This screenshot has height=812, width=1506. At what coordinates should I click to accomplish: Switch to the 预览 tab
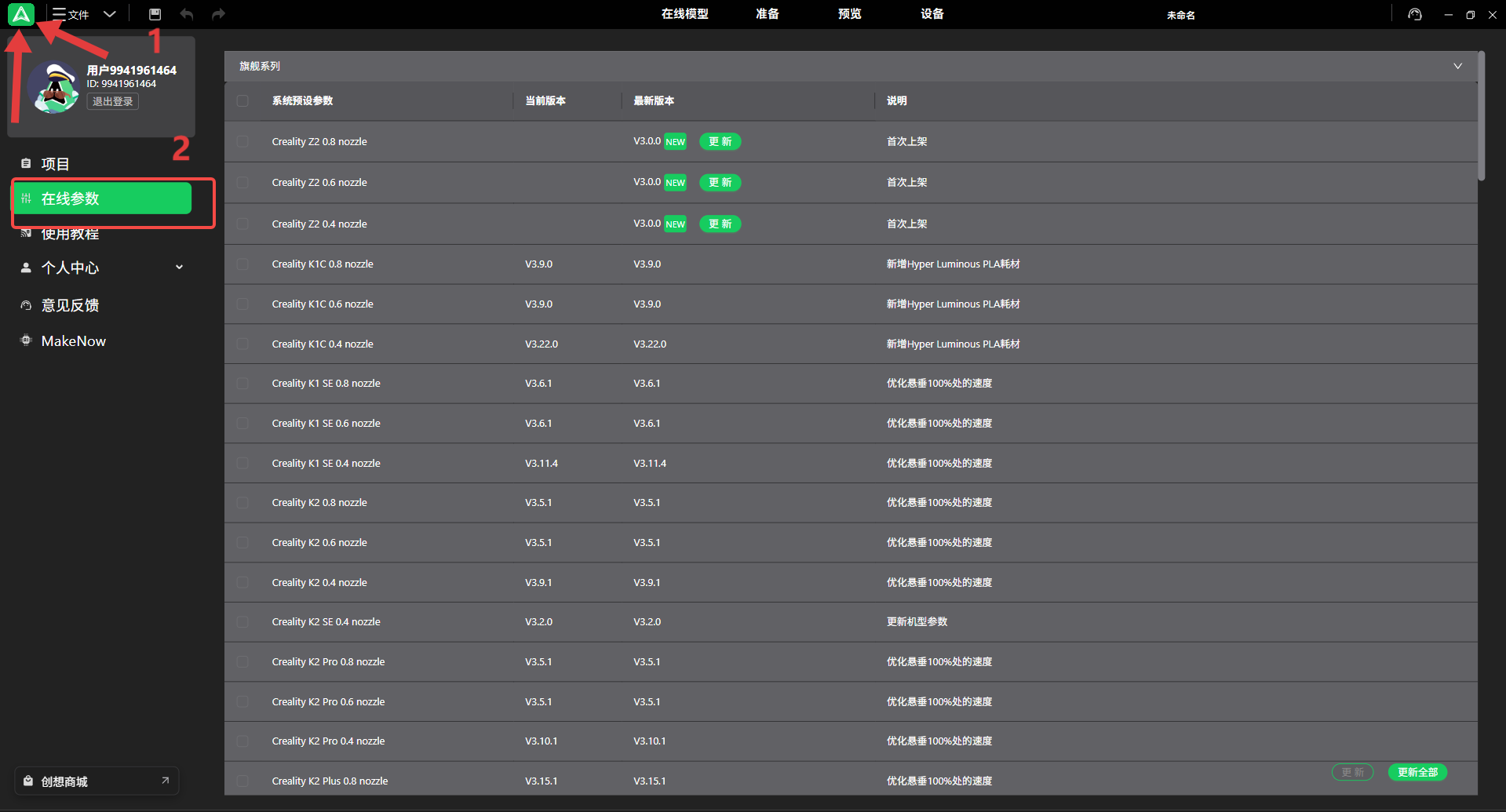849,14
